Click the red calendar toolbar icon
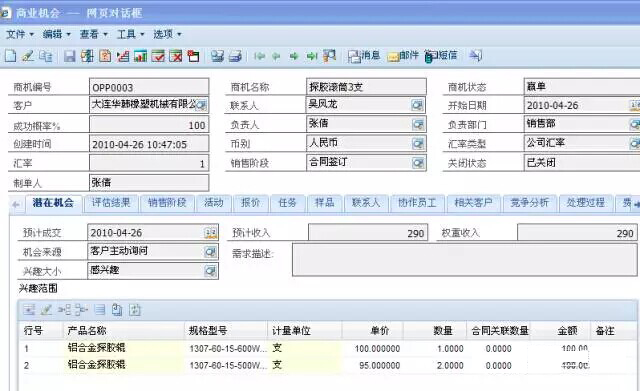 coord(193,56)
